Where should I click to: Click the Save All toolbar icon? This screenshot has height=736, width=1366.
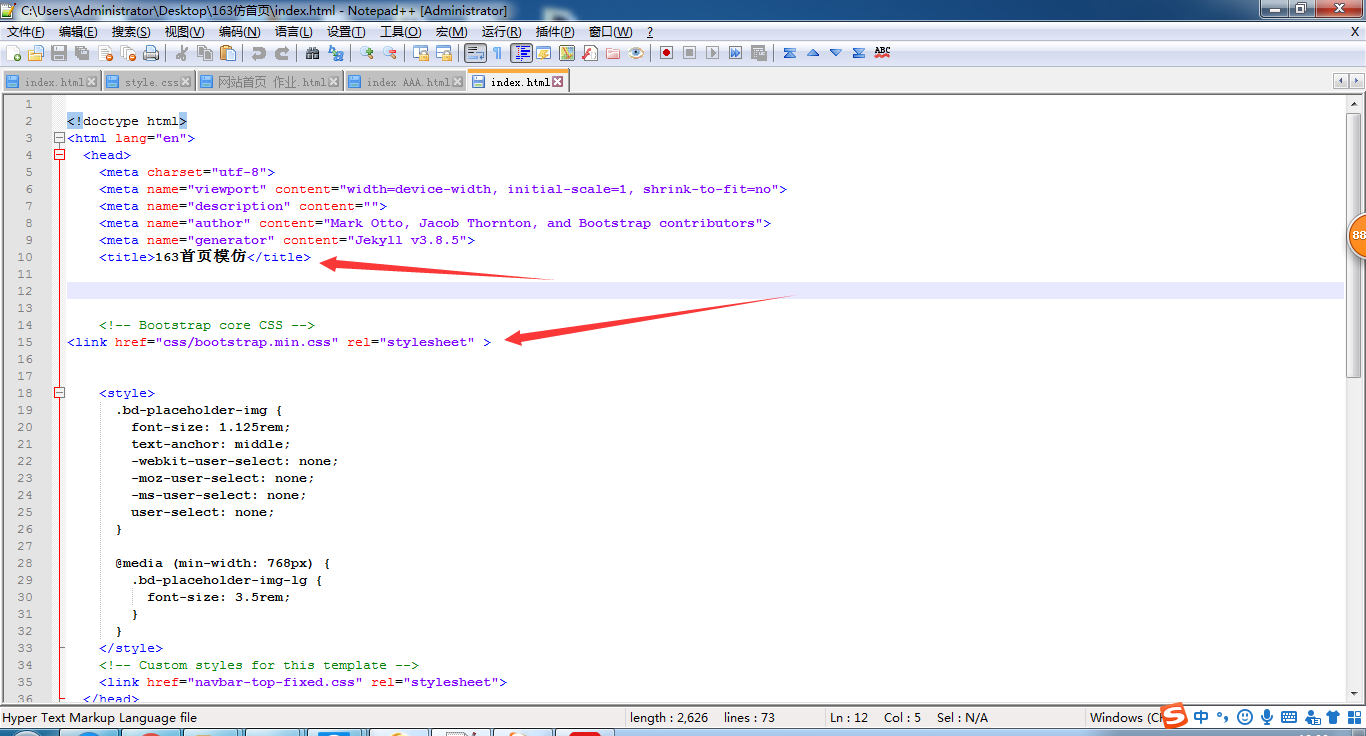[x=82, y=53]
